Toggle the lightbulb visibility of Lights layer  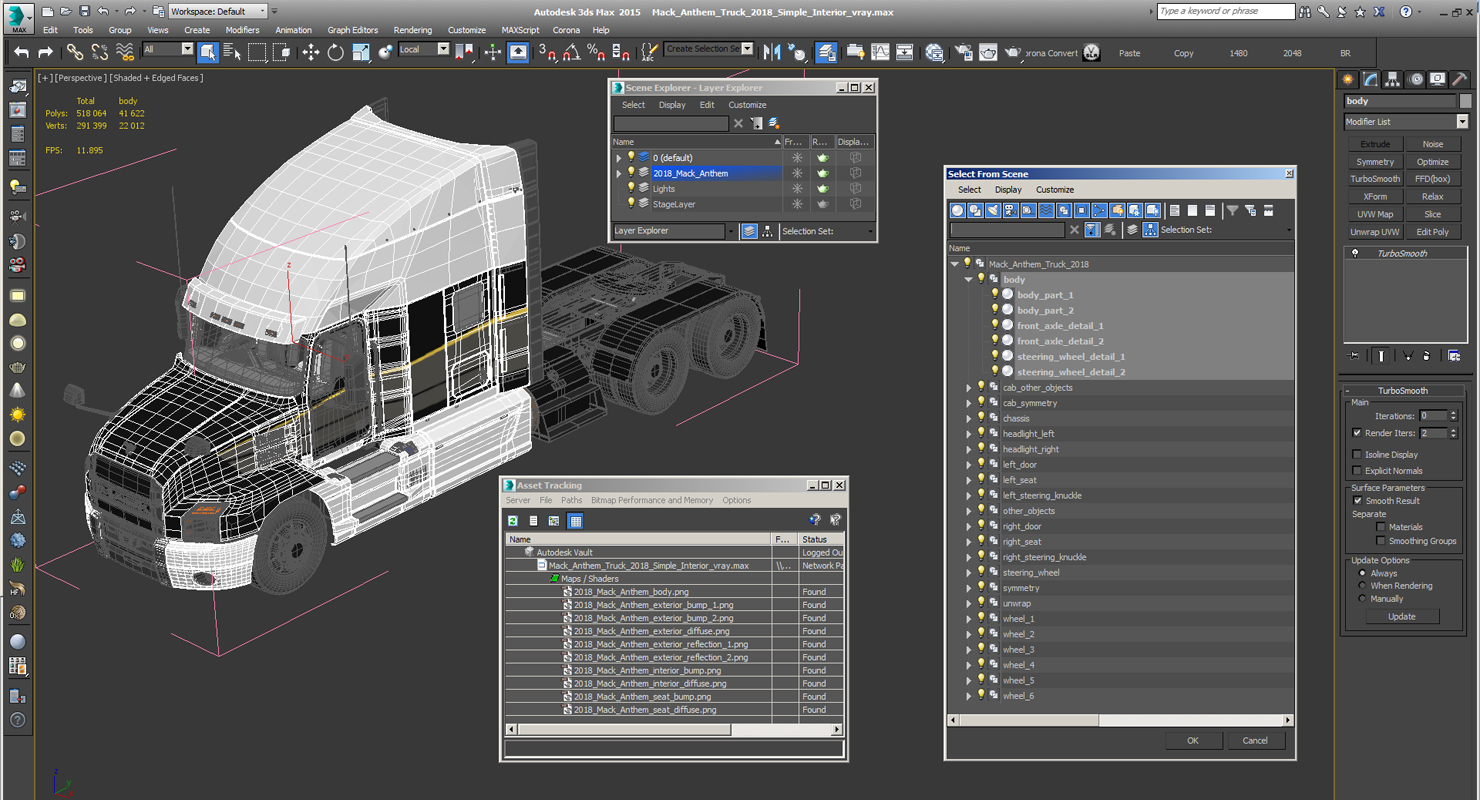[631, 188]
